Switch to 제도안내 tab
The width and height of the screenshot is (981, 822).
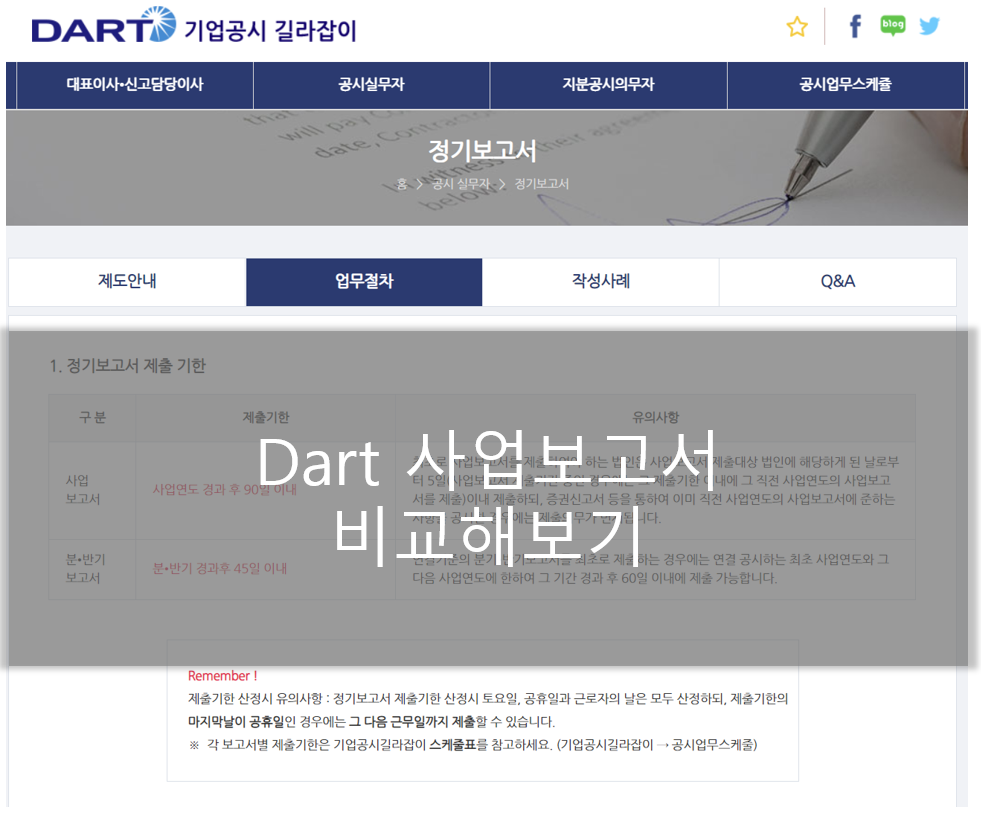coord(127,282)
